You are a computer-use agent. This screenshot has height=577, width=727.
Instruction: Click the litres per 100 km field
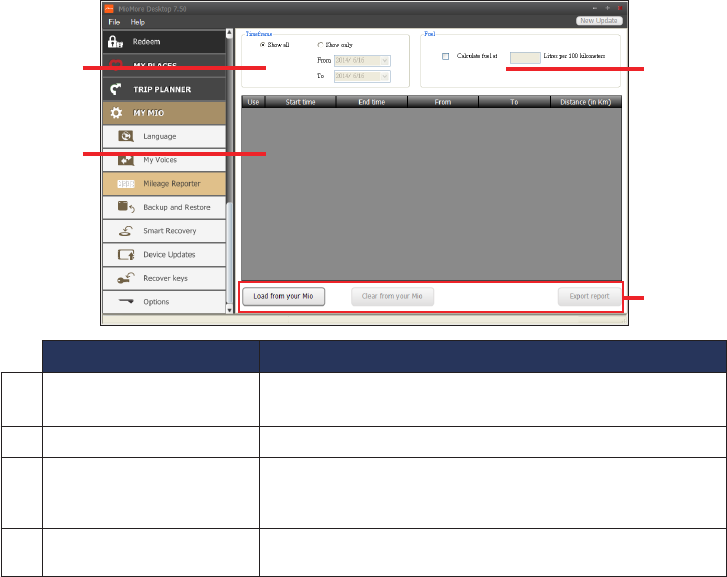click(525, 57)
